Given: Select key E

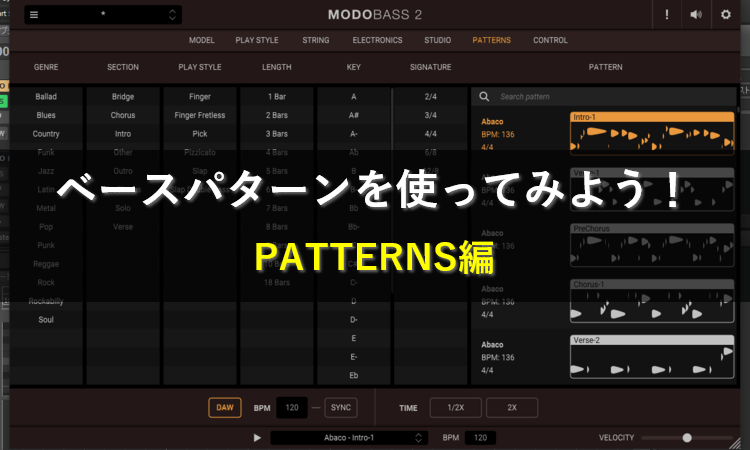Looking at the screenshot, I should 353,338.
